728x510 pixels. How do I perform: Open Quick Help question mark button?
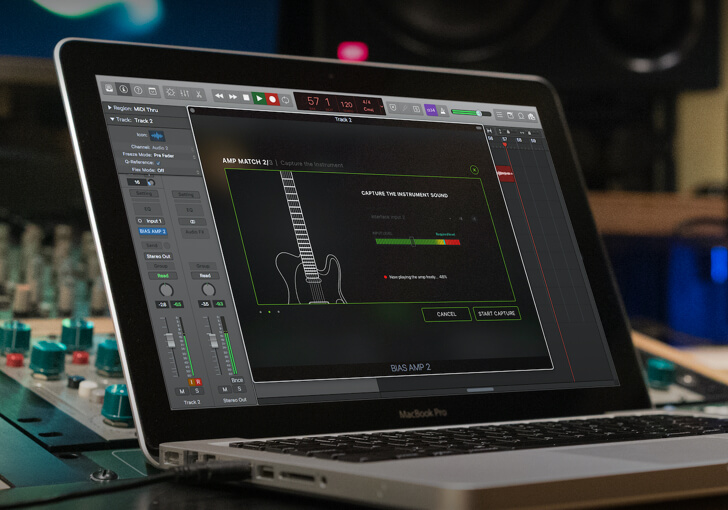pyautogui.click(x=138, y=90)
